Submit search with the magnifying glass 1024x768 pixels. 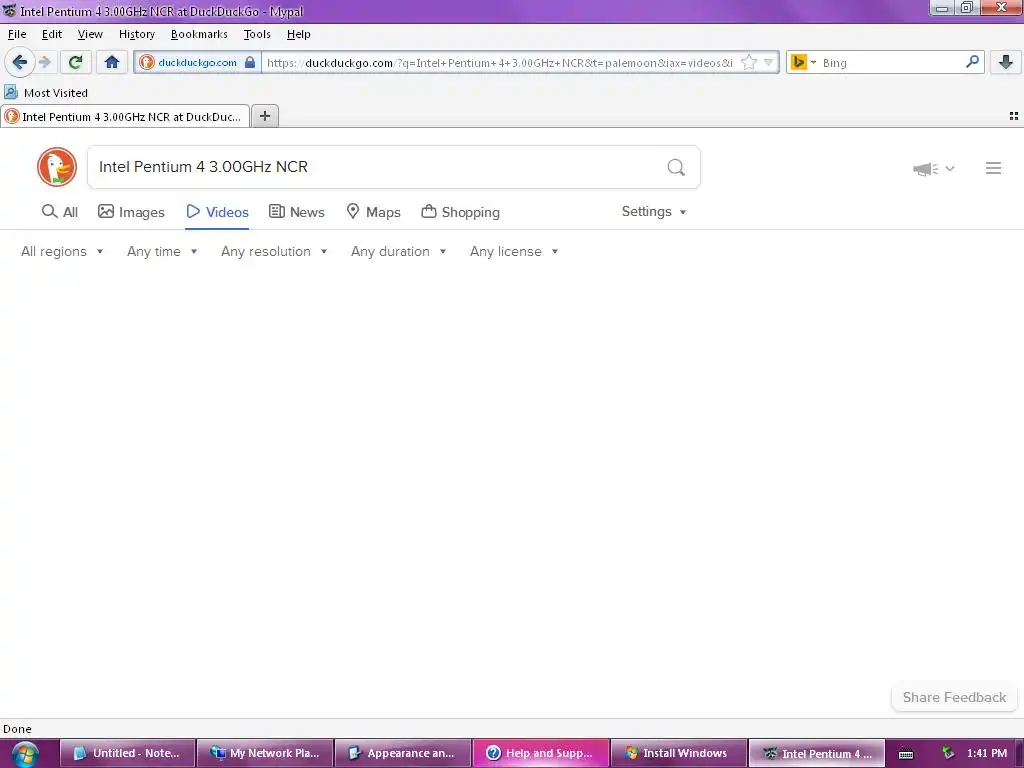coord(676,168)
